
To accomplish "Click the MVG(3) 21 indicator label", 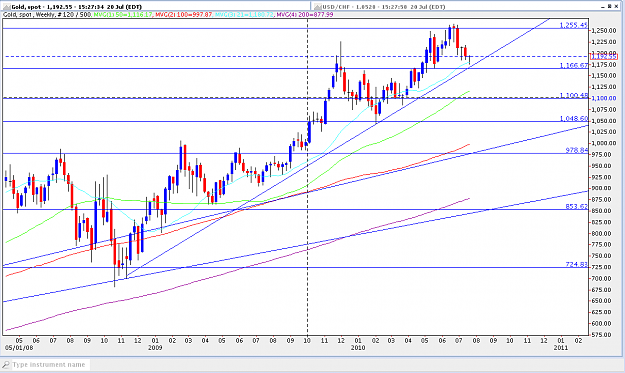I will [244, 14].
